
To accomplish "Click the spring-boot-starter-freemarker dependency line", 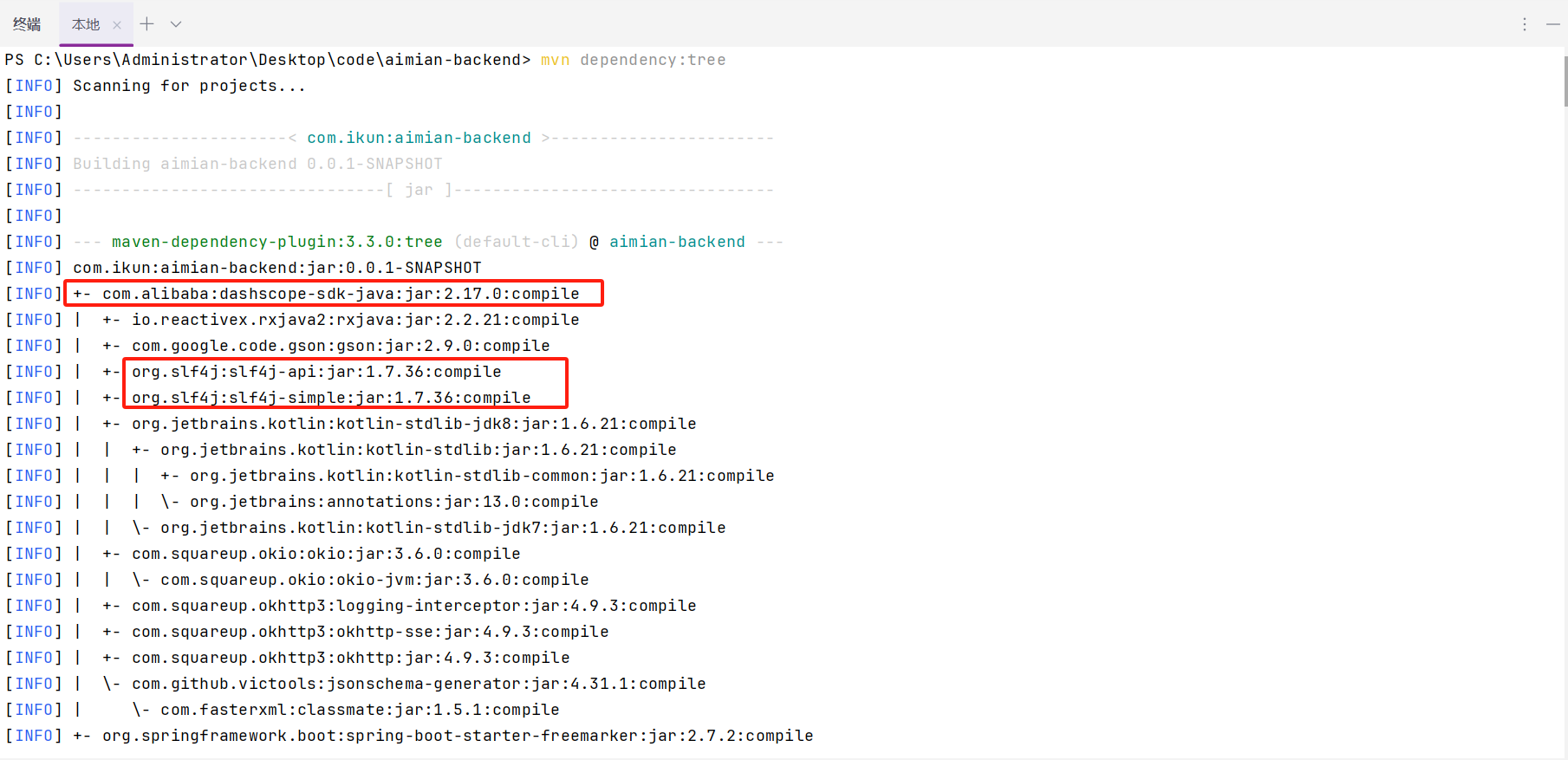I will click(458, 736).
